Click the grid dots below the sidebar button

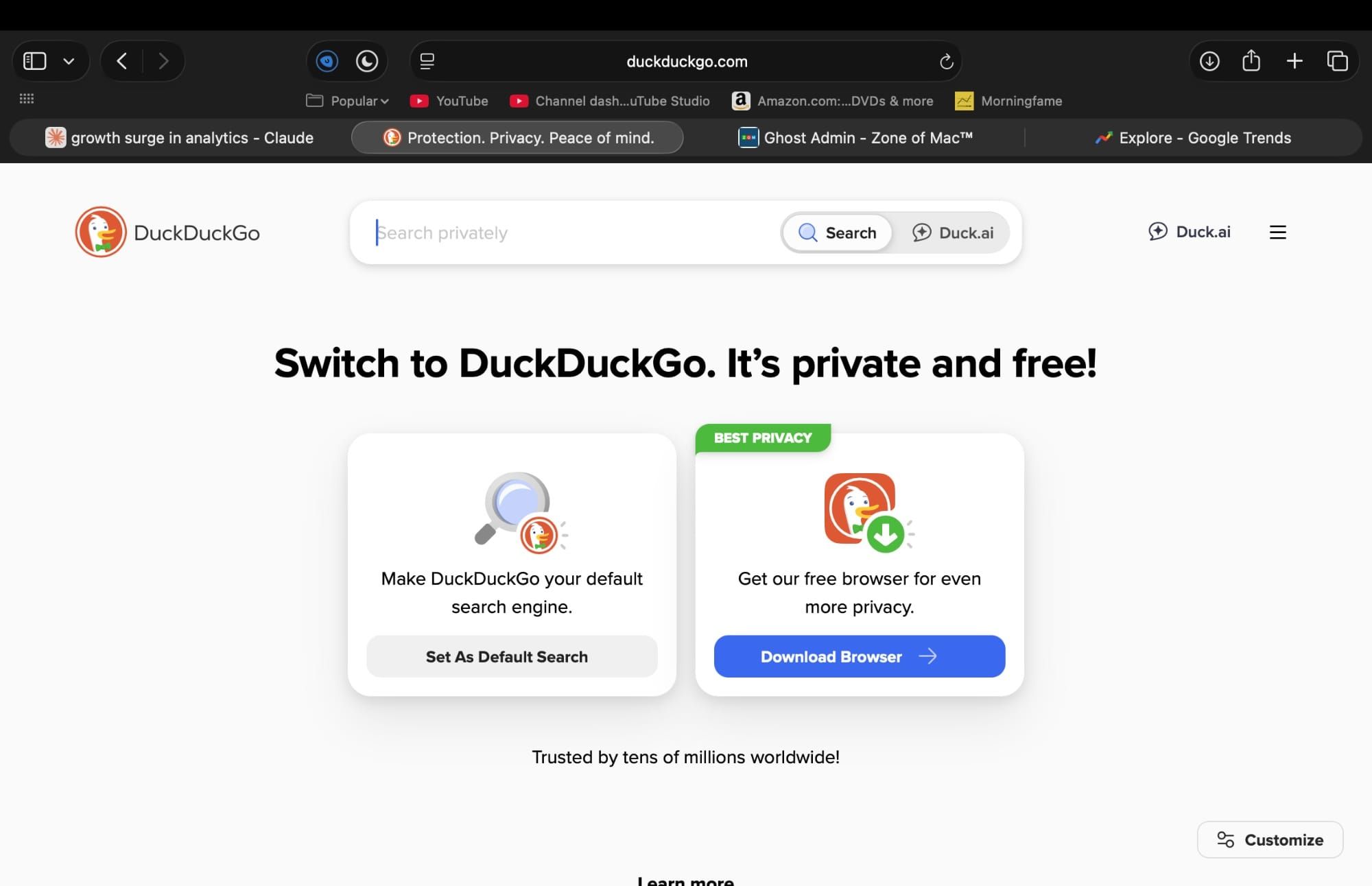27,99
